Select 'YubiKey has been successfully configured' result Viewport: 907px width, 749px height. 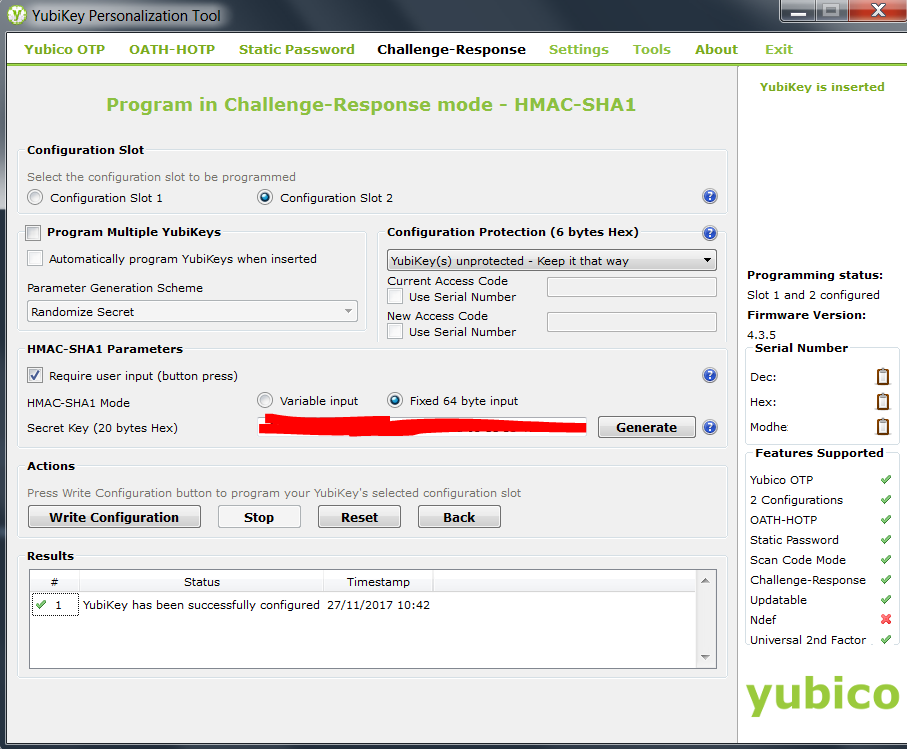(201, 605)
